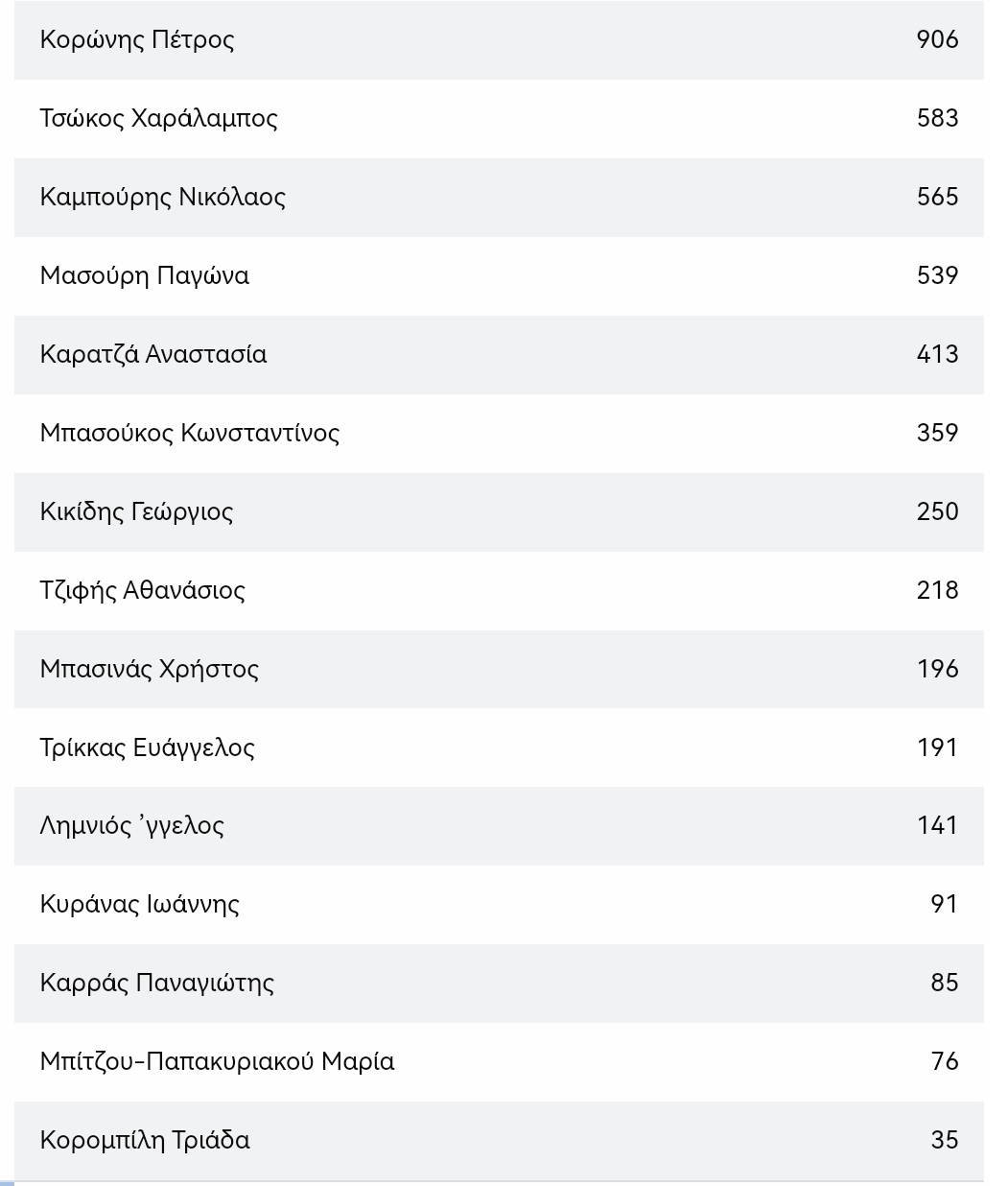Select Καμπούρης Νικόλαος in the list

[163, 197]
